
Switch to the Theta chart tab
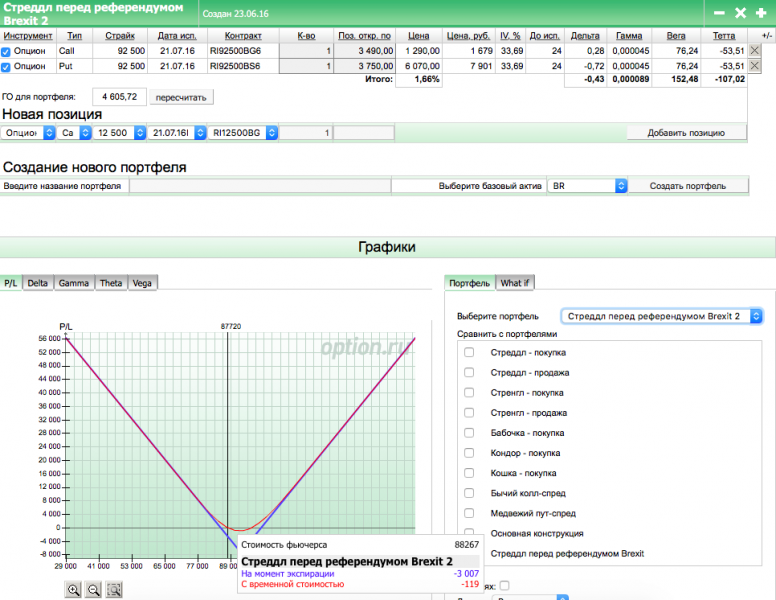pyautogui.click(x=111, y=283)
